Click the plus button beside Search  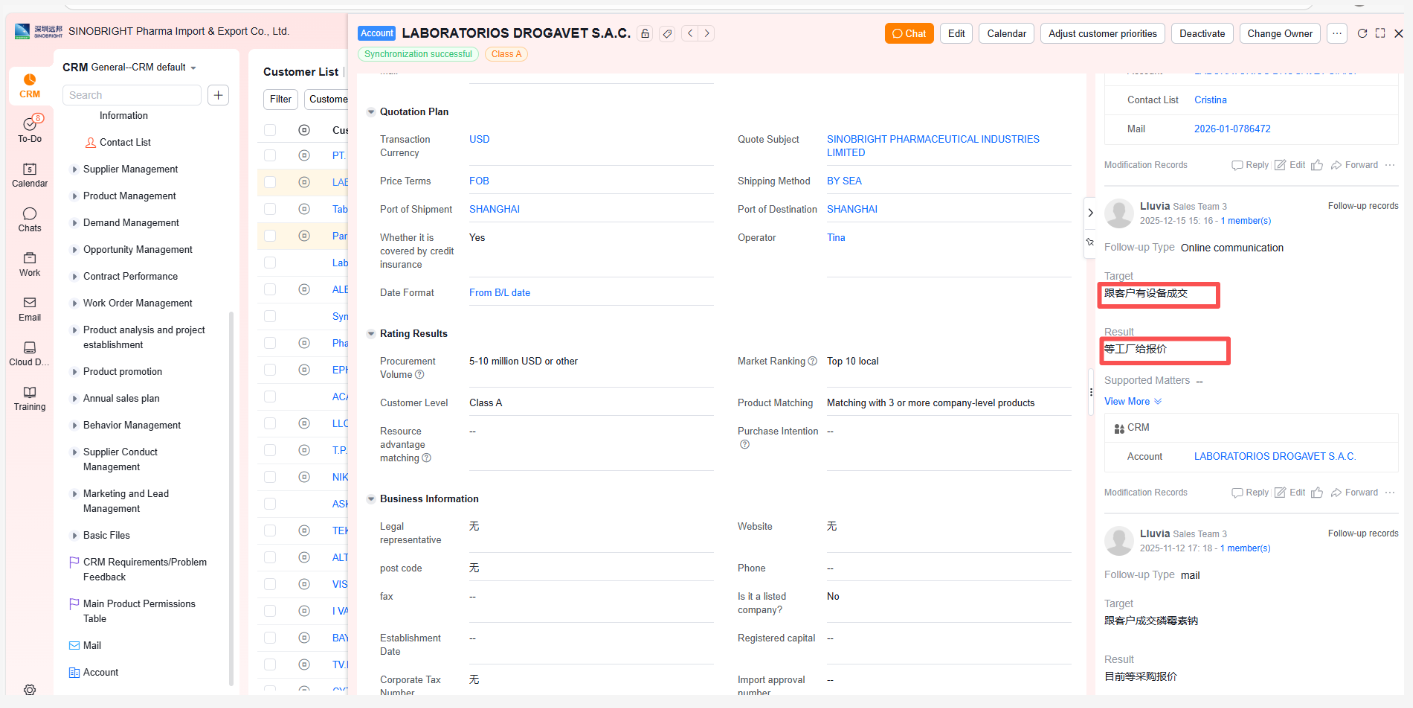(218, 95)
